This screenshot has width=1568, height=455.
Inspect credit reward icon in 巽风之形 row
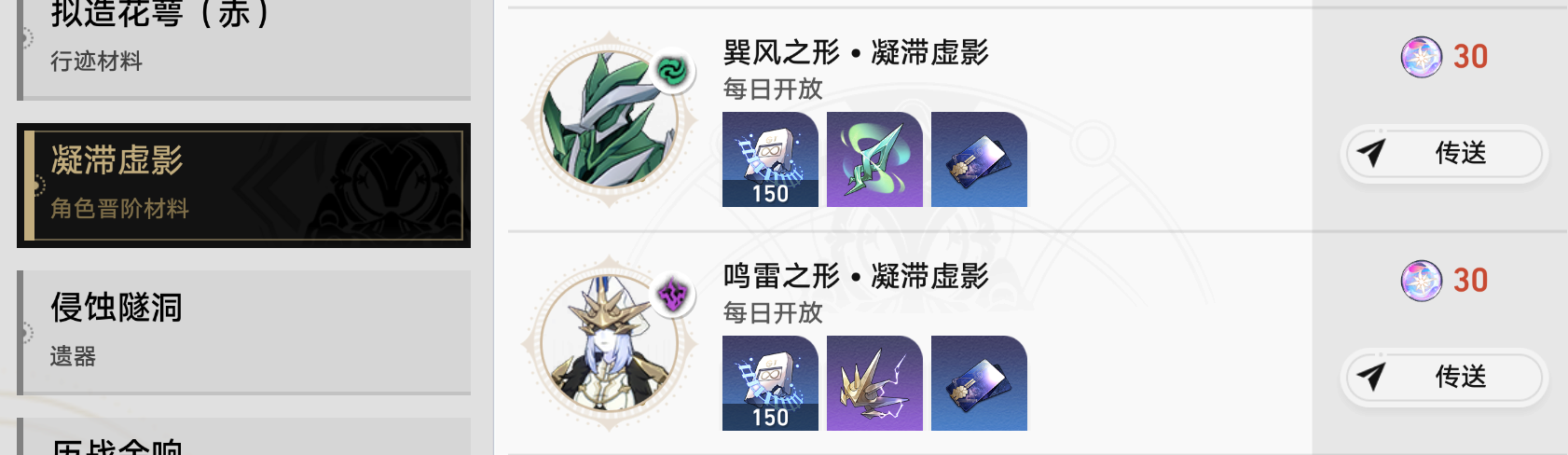pyautogui.click(x=979, y=159)
